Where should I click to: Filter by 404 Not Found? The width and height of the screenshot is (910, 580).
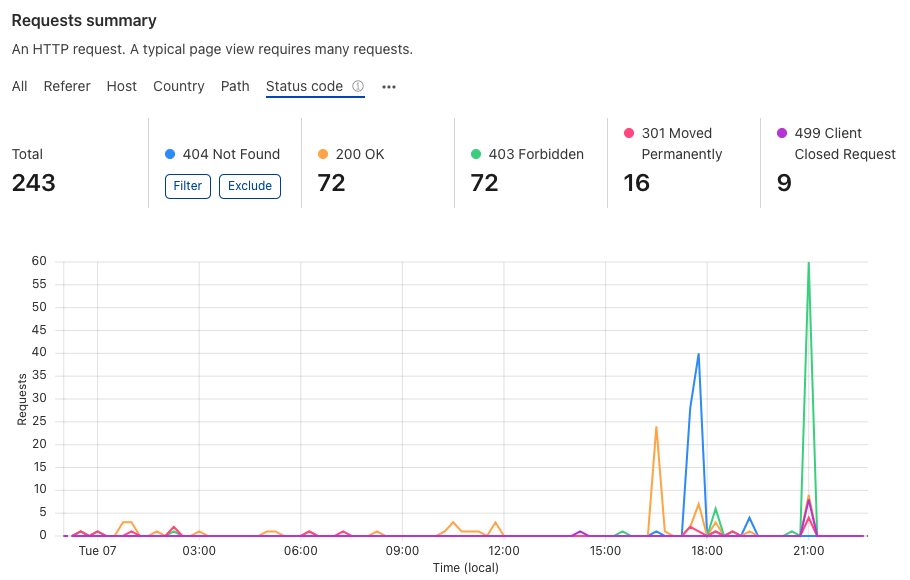pos(187,186)
